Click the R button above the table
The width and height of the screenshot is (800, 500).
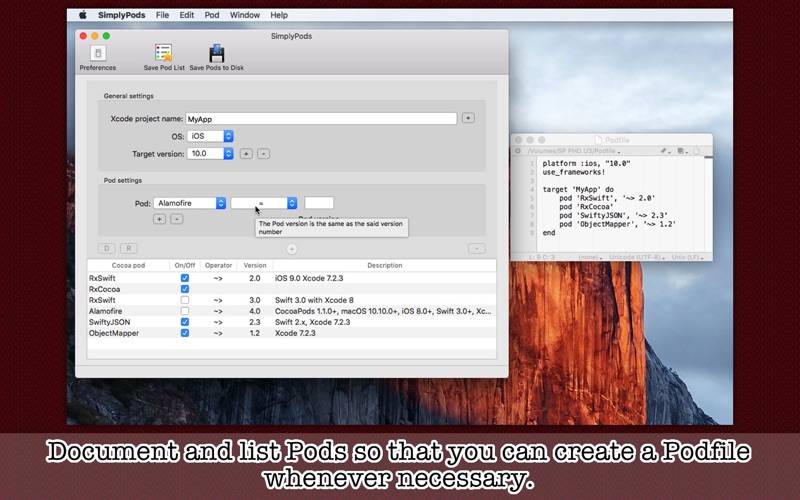[129, 248]
